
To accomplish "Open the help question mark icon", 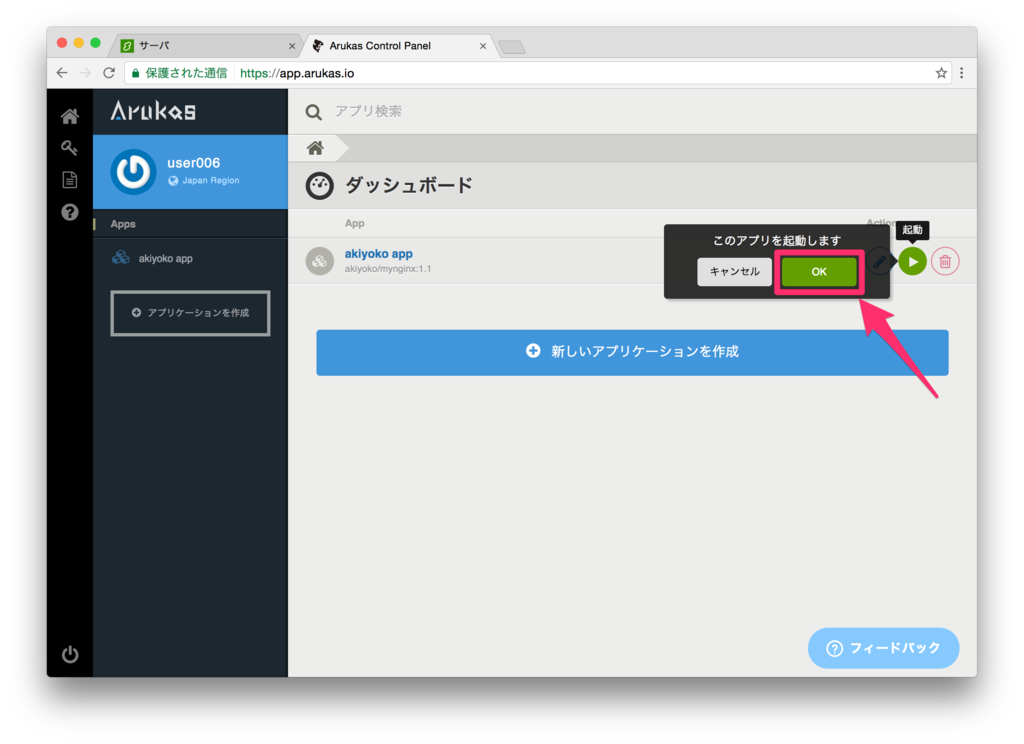I will 69,212.
